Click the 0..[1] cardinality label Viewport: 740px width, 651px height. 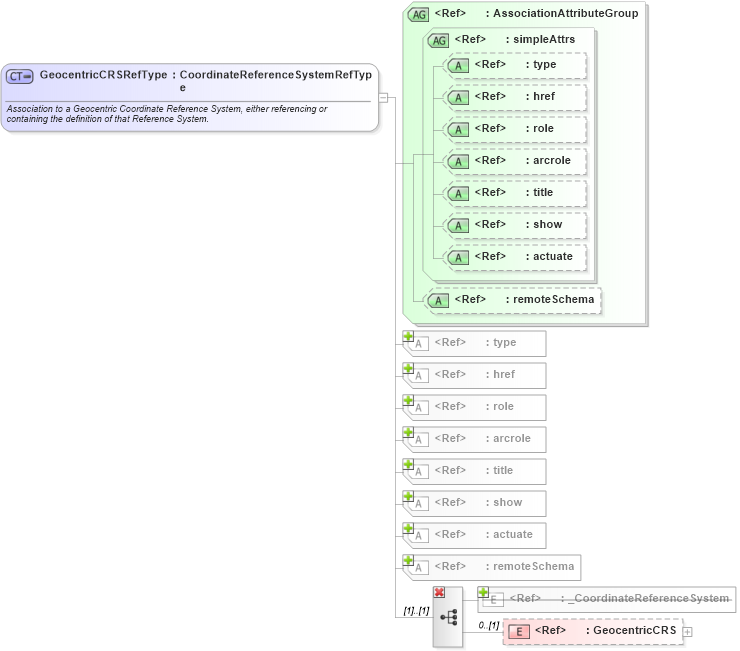[x=488, y=626]
